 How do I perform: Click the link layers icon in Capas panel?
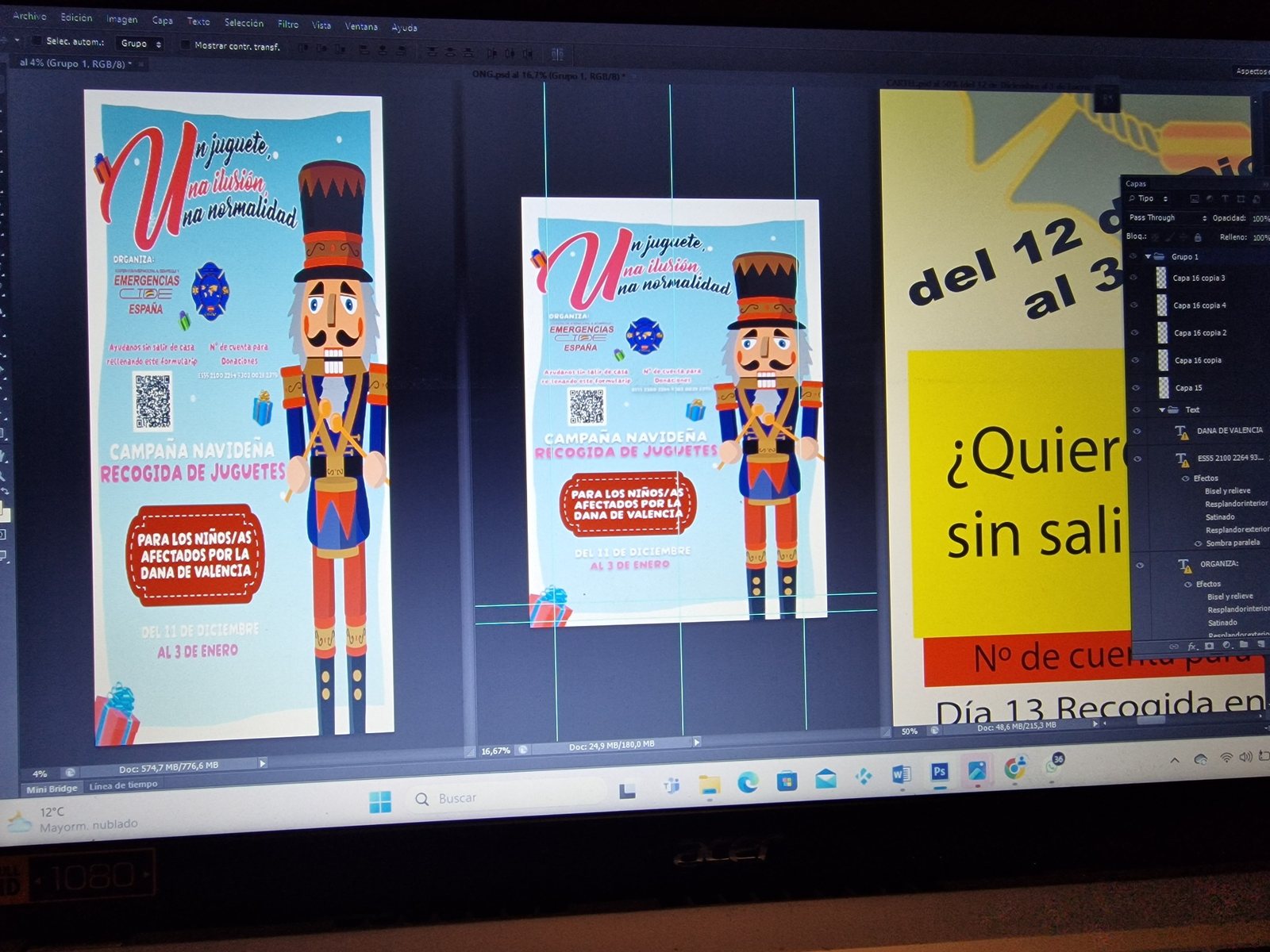point(1175,647)
